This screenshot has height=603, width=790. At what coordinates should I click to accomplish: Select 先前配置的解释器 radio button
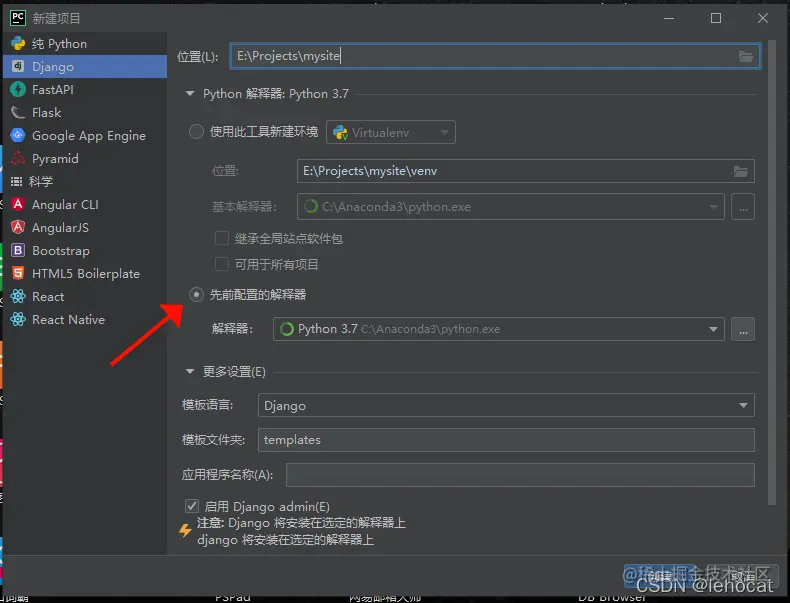click(196, 295)
